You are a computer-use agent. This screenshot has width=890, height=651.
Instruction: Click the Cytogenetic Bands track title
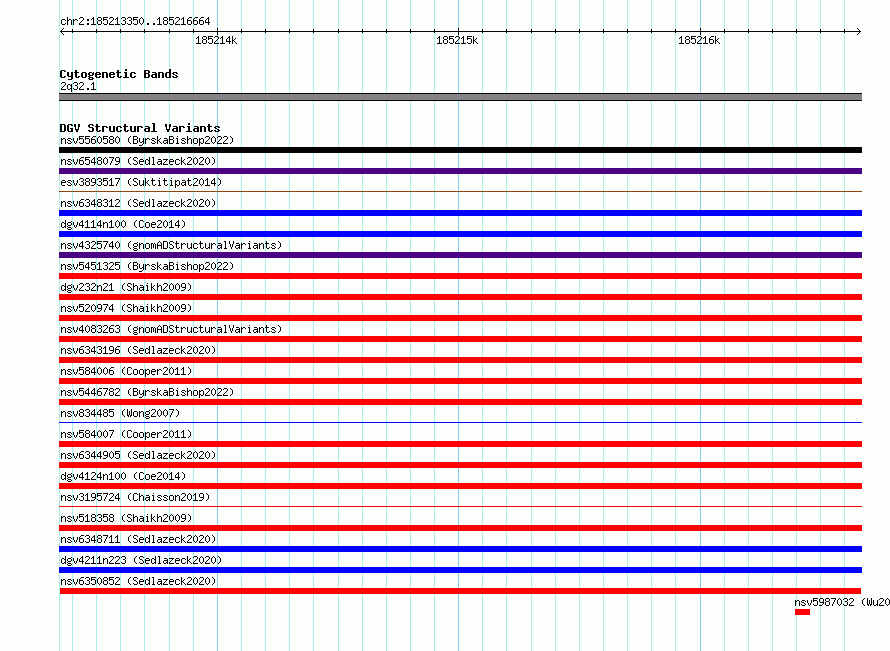(x=119, y=74)
